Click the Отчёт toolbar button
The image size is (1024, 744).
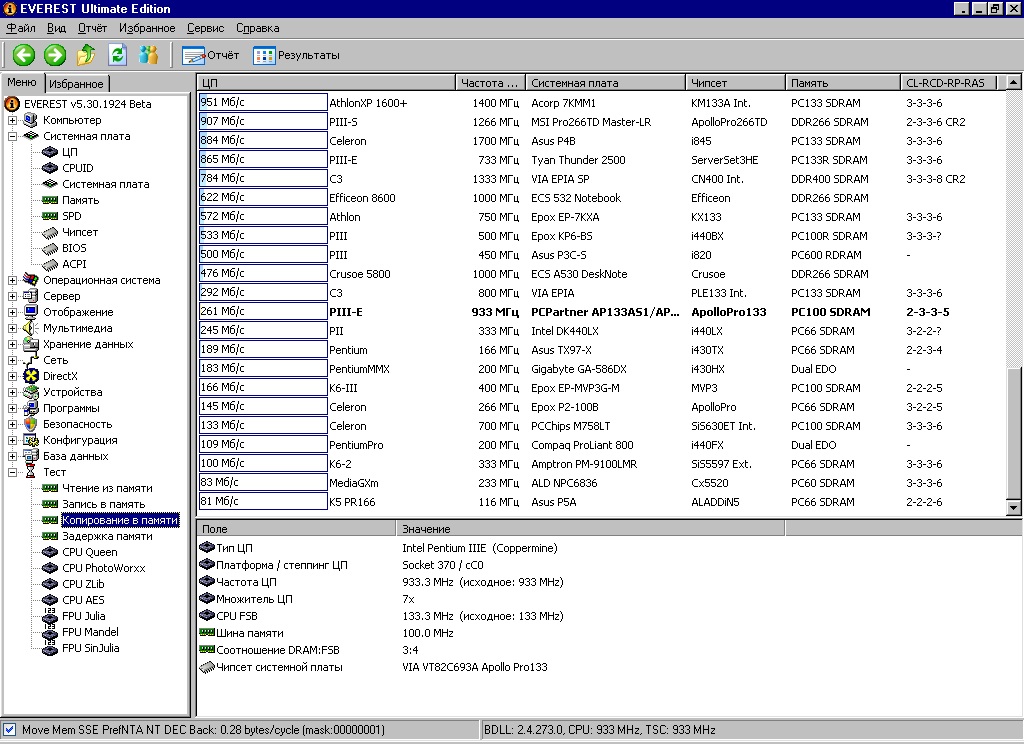pyautogui.click(x=211, y=55)
